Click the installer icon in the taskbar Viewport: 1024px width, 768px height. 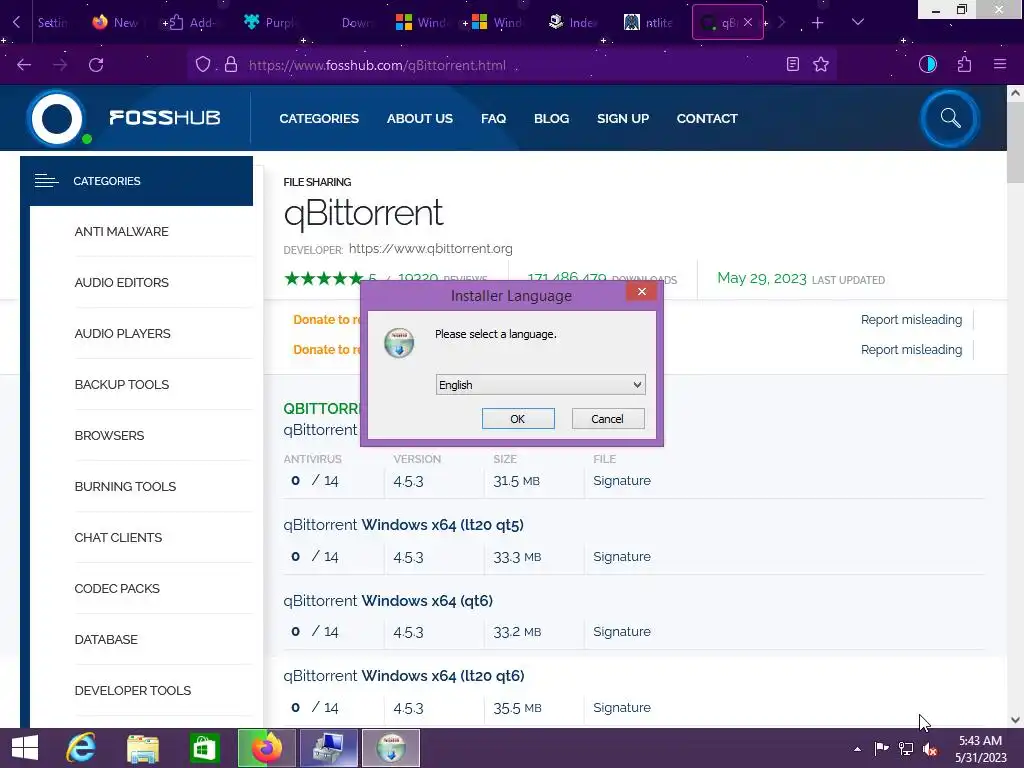[391, 748]
